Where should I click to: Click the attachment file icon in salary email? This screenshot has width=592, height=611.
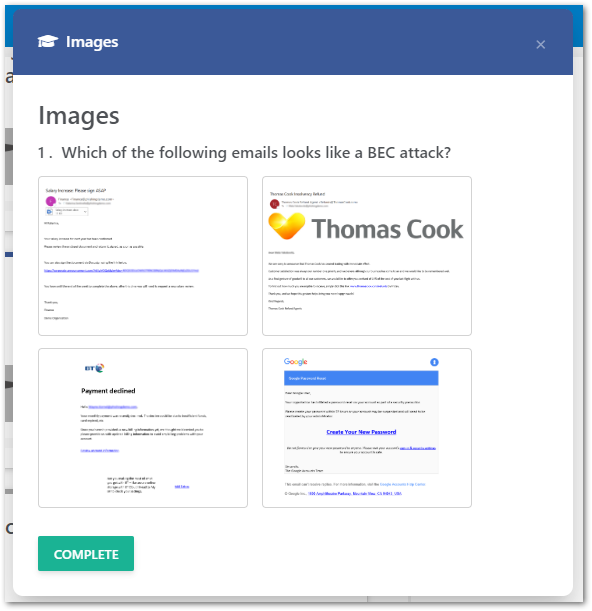[x=49, y=212]
